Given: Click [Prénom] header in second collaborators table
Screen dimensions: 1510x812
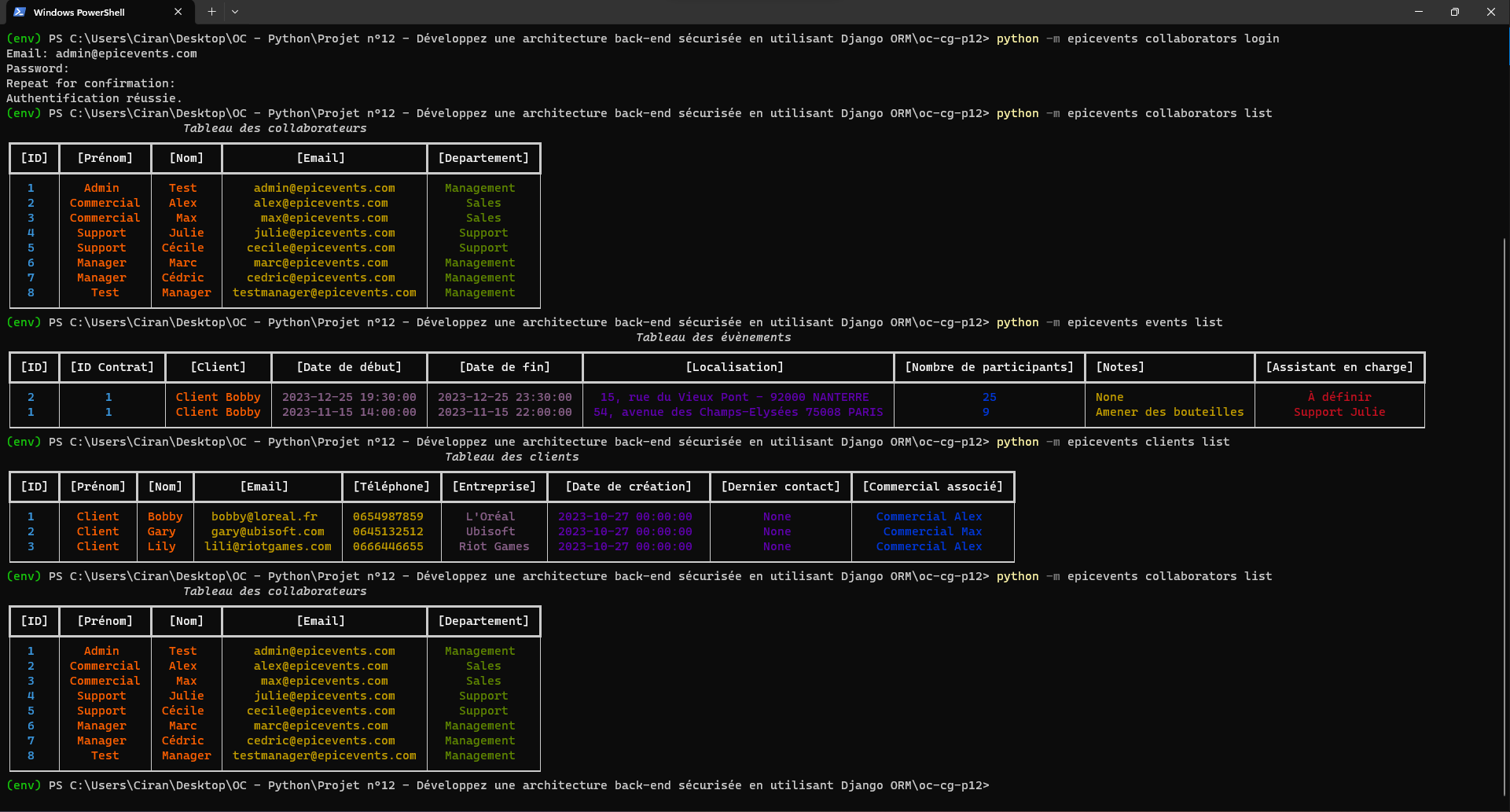Looking at the screenshot, I should click(x=105, y=621).
